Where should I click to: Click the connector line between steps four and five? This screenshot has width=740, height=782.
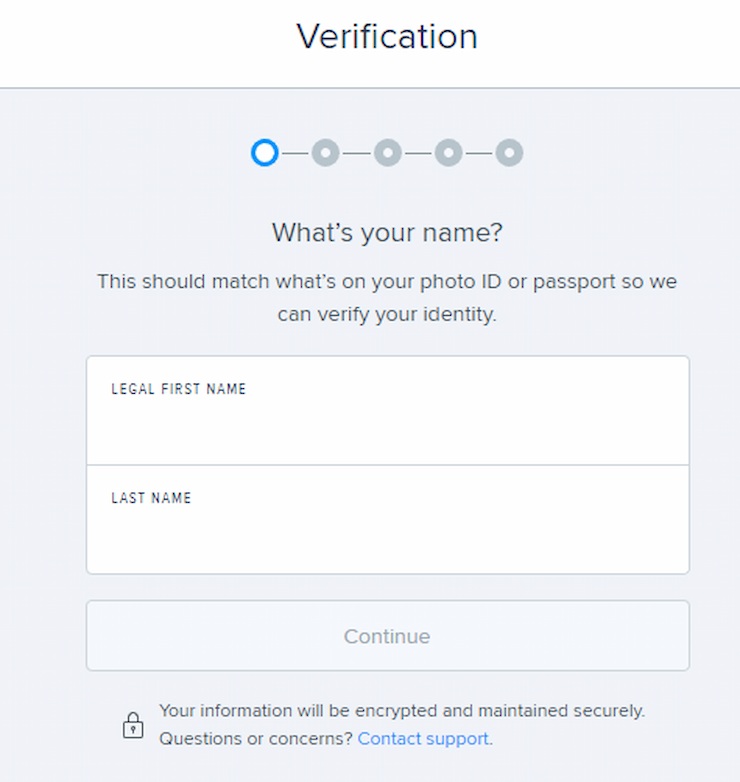(x=479, y=153)
